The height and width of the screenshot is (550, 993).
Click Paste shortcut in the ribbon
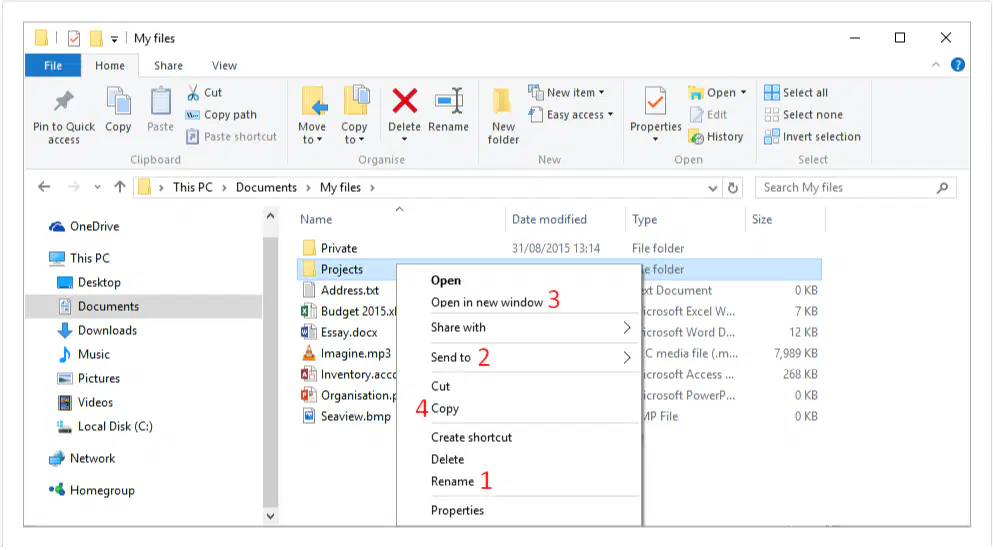coord(232,136)
